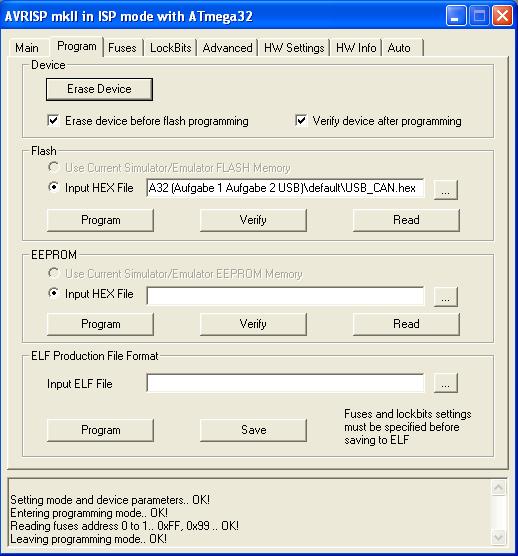This screenshot has width=518, height=556.
Task: Click the Input ELF File field
Action: pos(285,383)
